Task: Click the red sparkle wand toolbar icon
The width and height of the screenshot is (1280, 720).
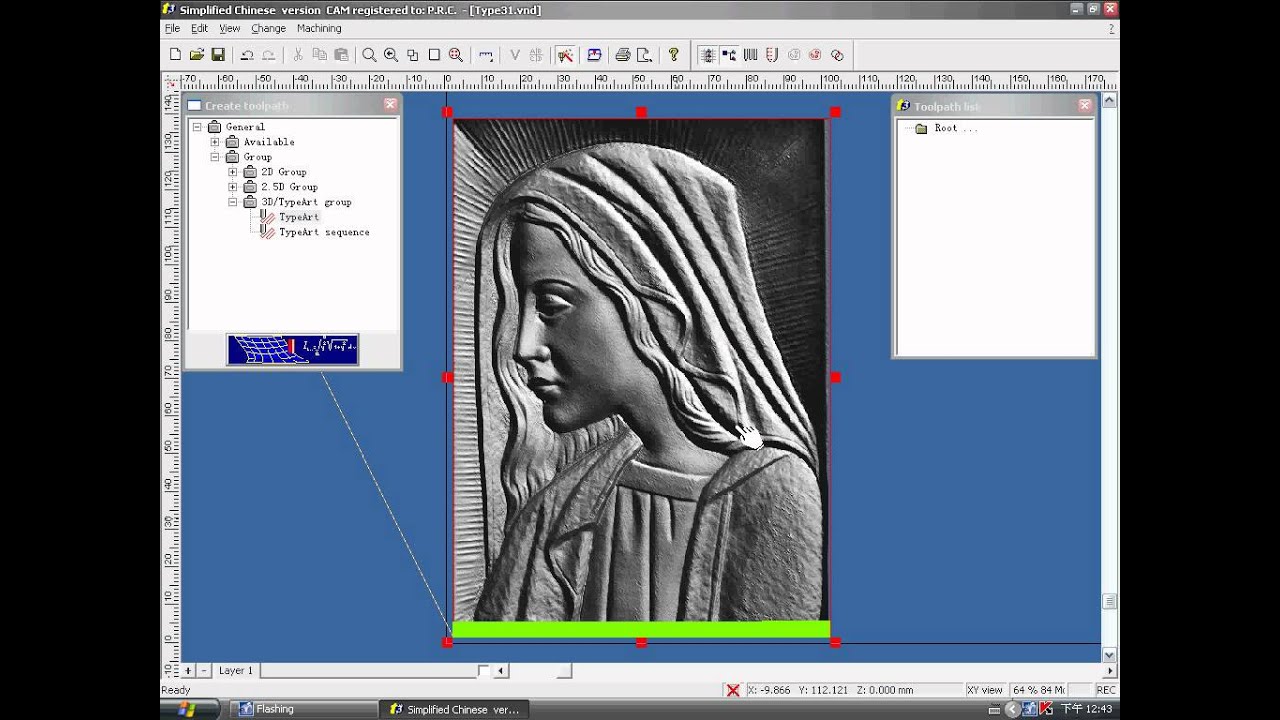Action: 565,55
